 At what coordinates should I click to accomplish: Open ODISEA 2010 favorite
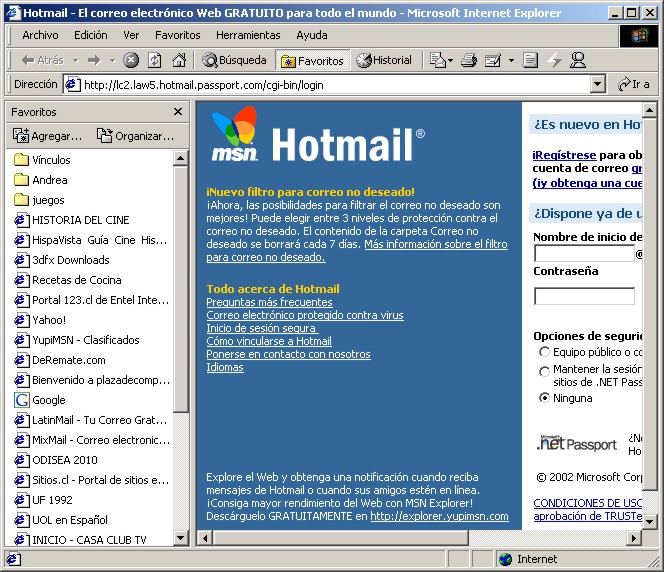pyautogui.click(x=55, y=460)
